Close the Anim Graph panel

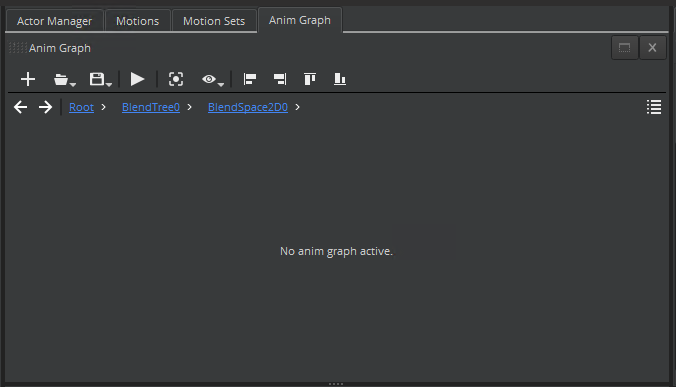coord(653,48)
